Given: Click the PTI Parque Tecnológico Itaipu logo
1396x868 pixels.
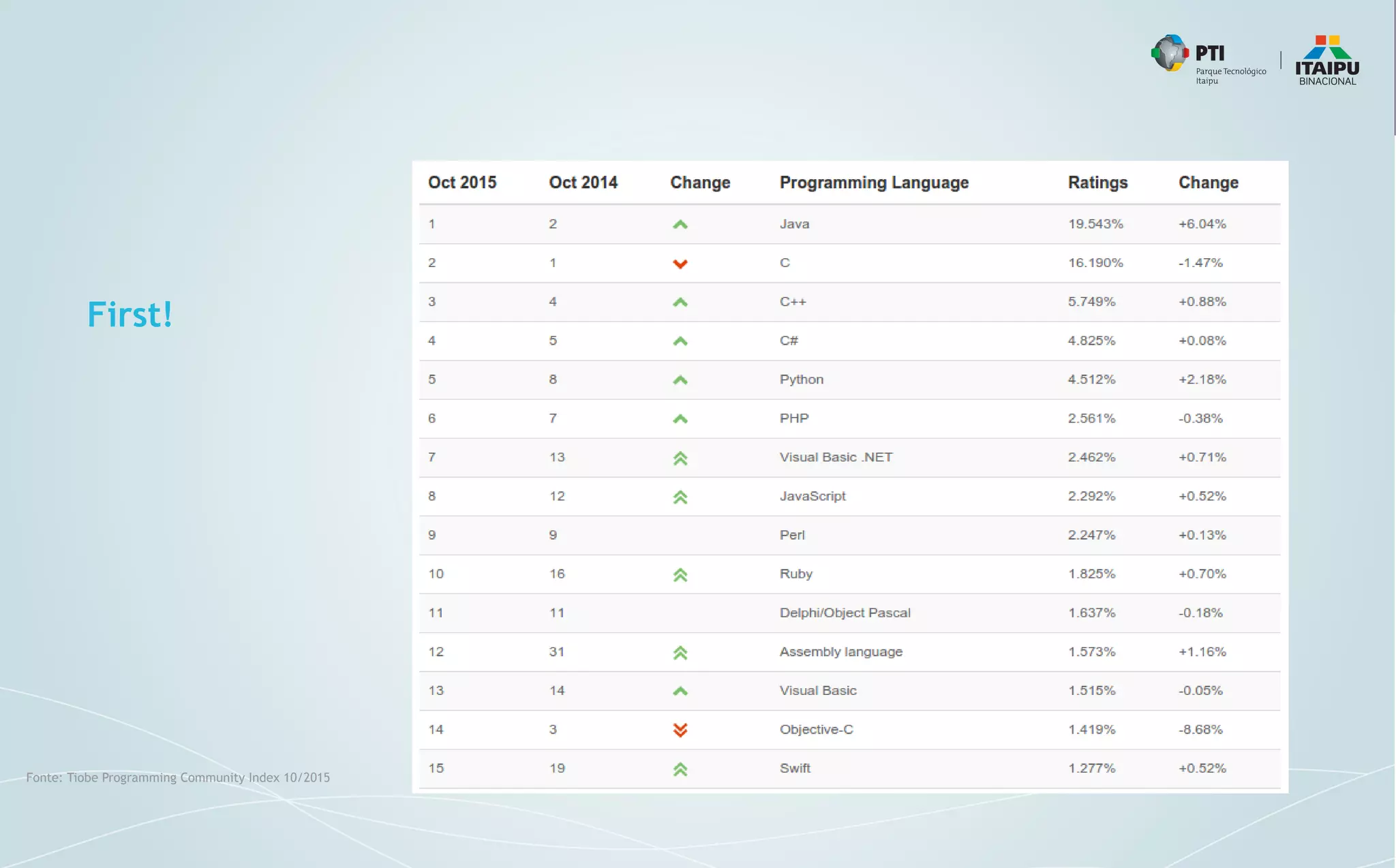Looking at the screenshot, I should (1209, 59).
